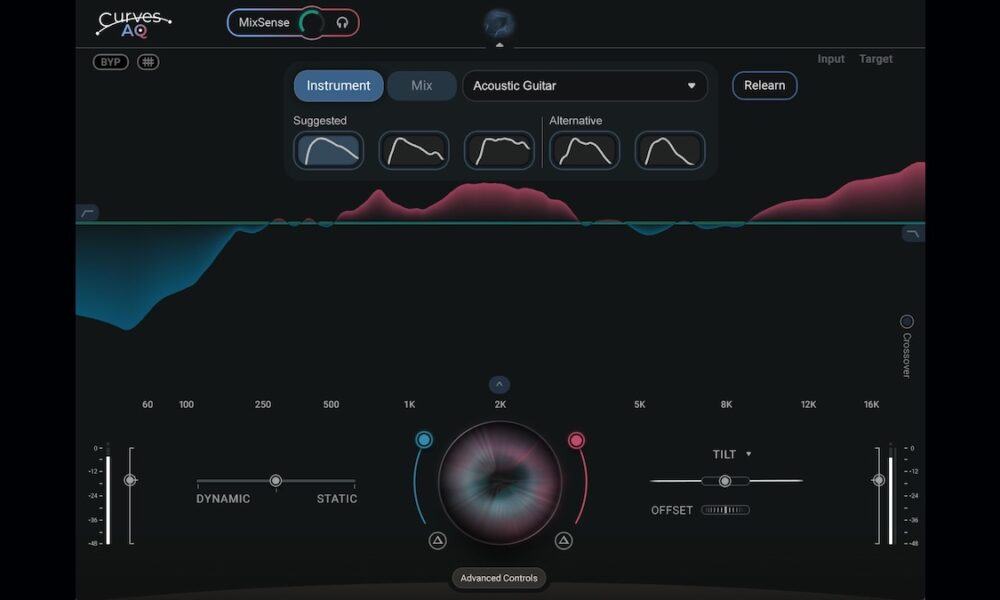This screenshot has width=1000, height=600.
Task: Select the Instrument tab
Action: click(x=338, y=85)
